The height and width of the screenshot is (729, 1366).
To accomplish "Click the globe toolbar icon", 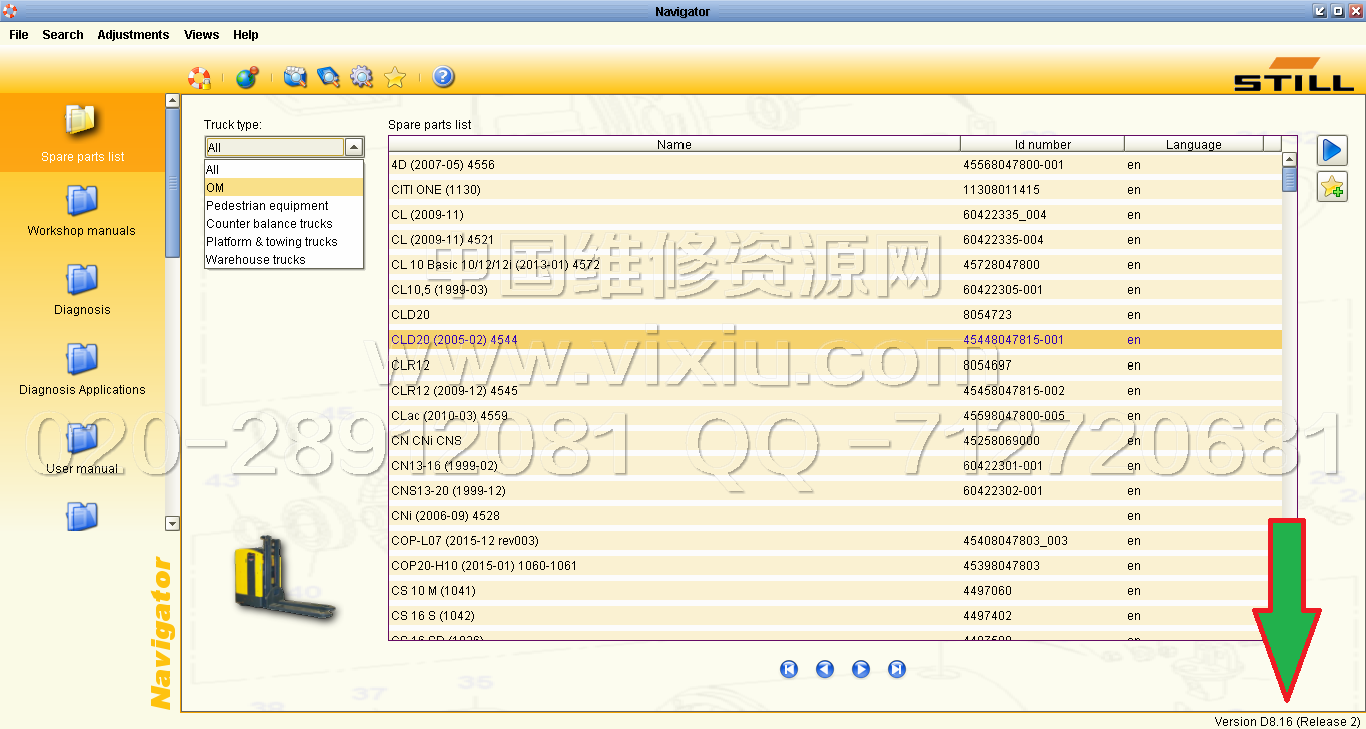I will pyautogui.click(x=246, y=77).
